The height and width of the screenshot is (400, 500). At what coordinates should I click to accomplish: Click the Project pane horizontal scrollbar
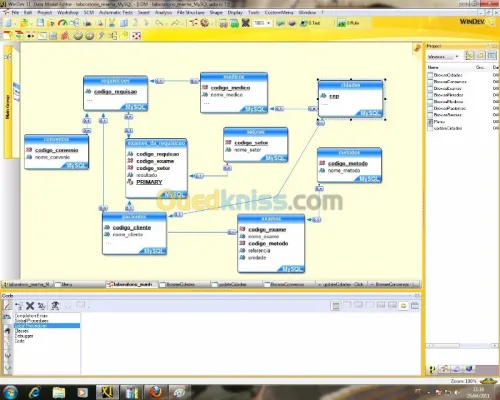461,346
